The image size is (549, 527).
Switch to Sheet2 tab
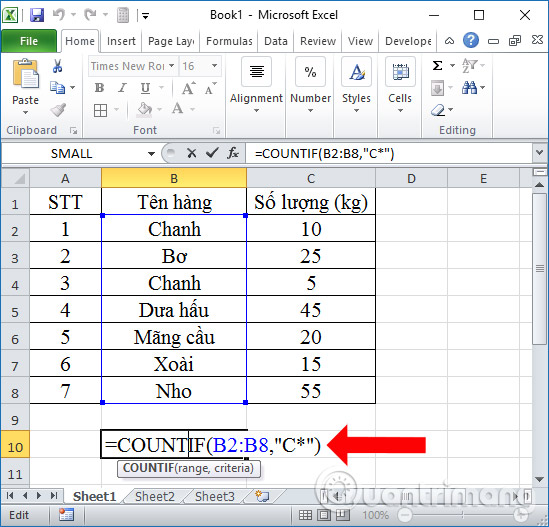pos(154,496)
